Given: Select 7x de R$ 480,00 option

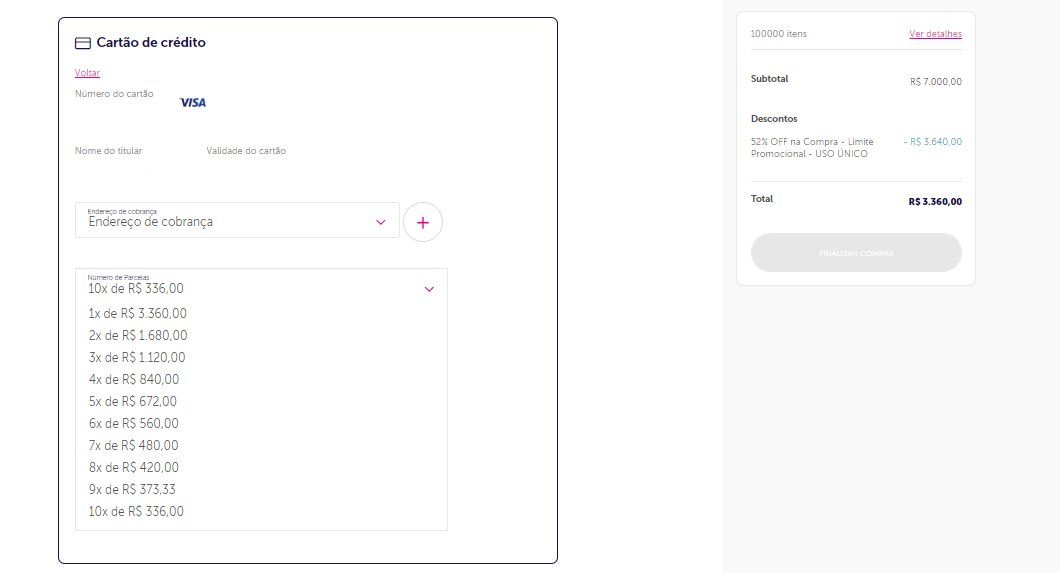Looking at the screenshot, I should pos(261,445).
